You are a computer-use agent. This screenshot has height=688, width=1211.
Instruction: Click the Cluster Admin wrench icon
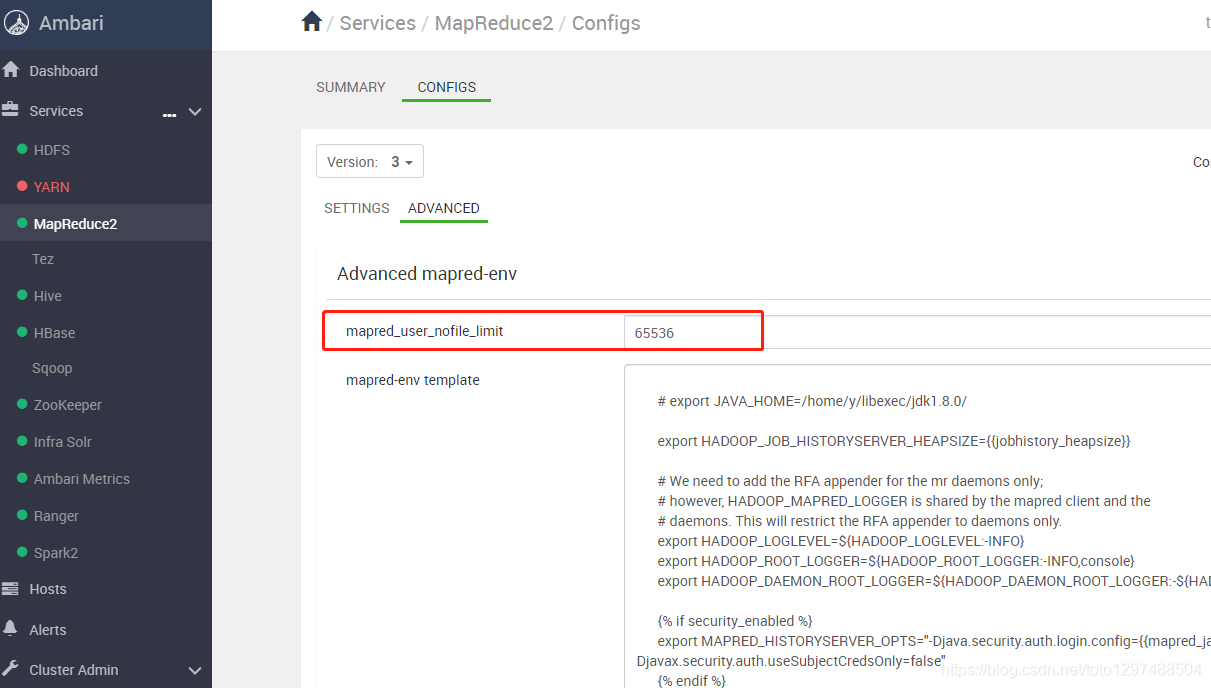[11, 669]
